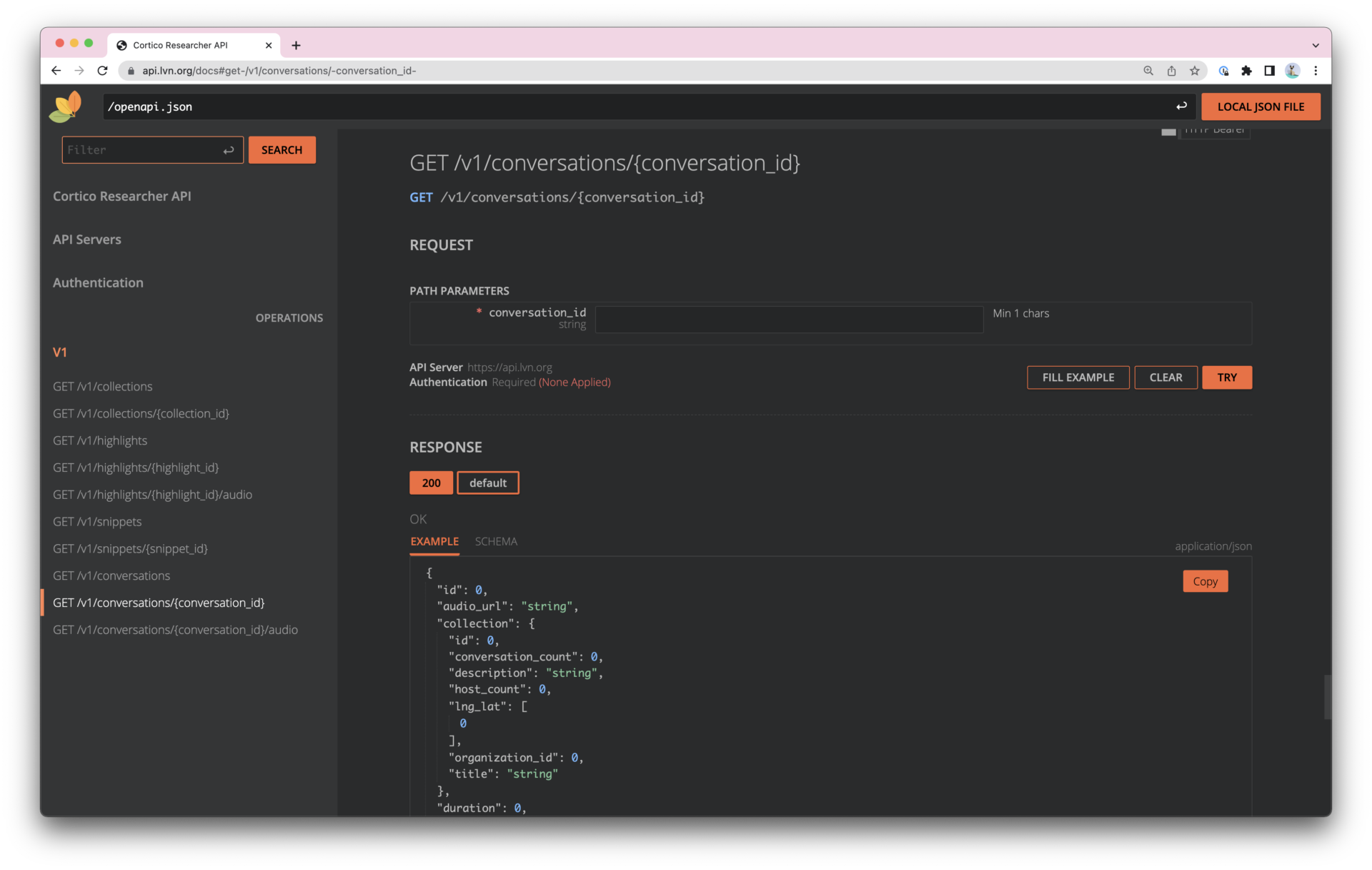Open the share icon in the browser toolbar
Viewport: 1372px width, 870px height.
pos(1171,71)
